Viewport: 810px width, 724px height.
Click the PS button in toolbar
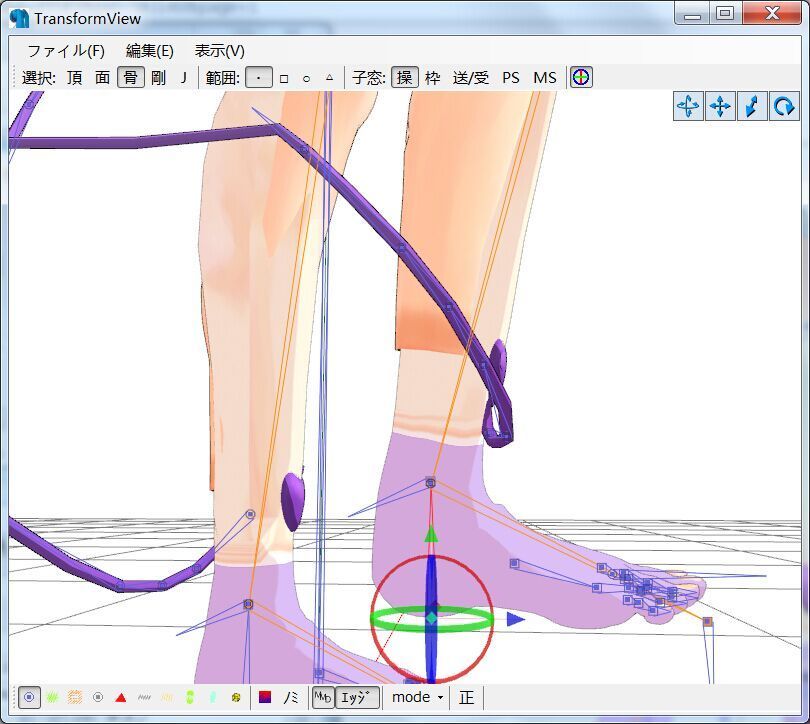(x=511, y=77)
